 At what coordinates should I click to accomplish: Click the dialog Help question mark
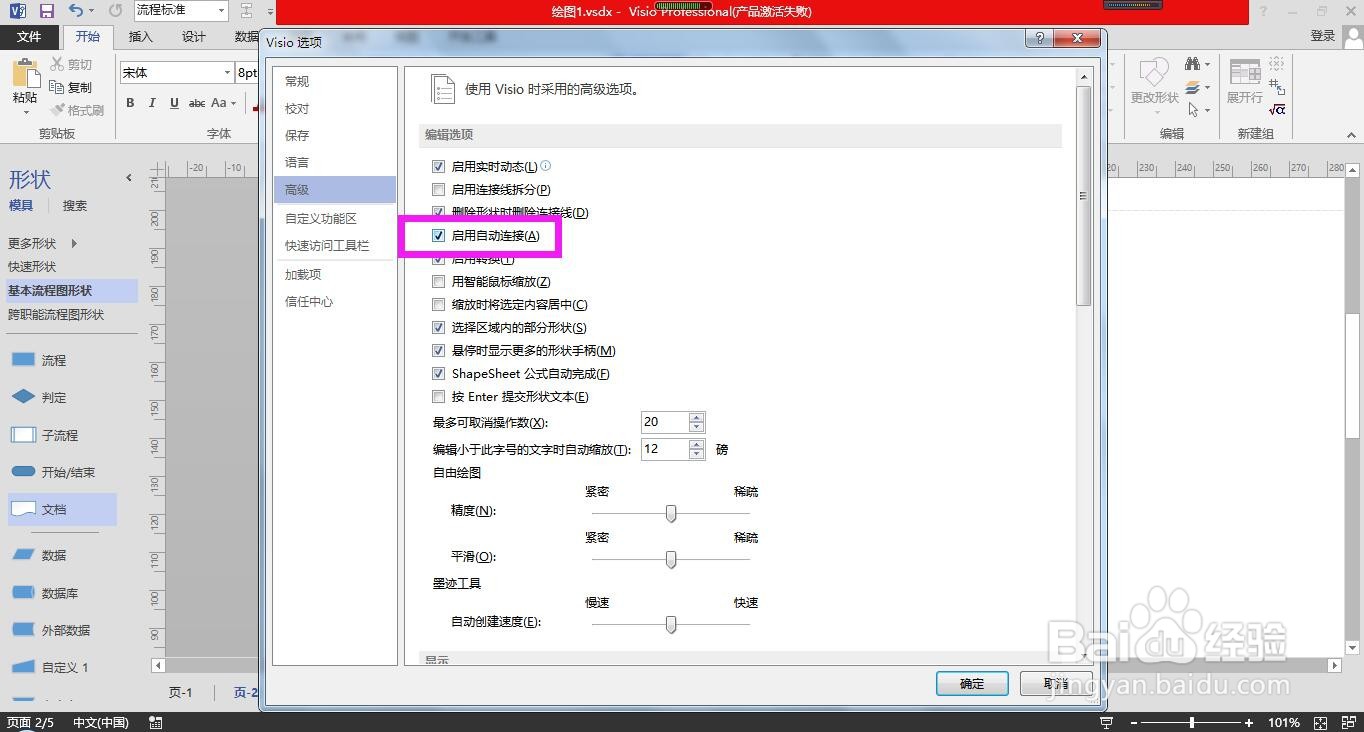[1040, 38]
